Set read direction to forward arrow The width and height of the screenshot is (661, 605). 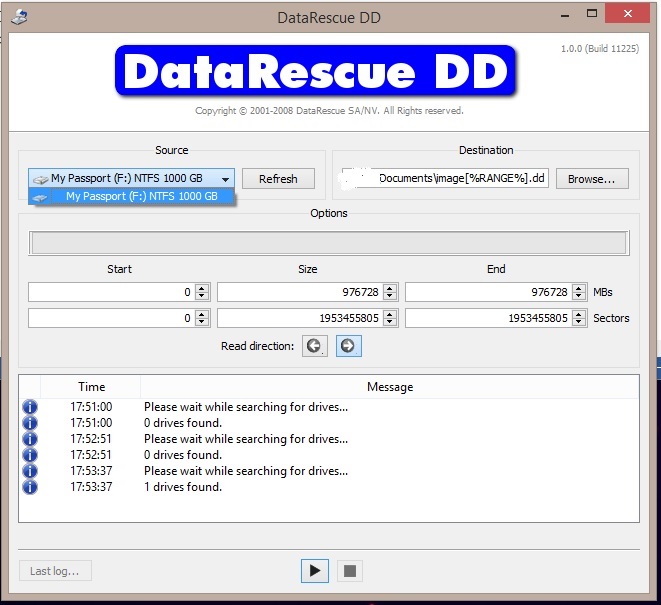[348, 346]
